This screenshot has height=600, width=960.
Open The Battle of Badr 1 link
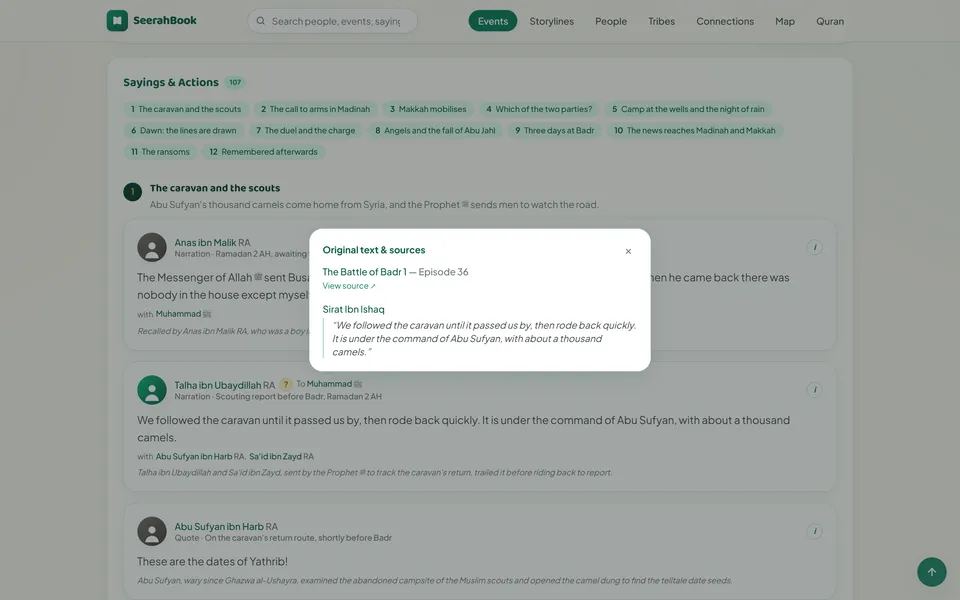pyautogui.click(x=364, y=272)
